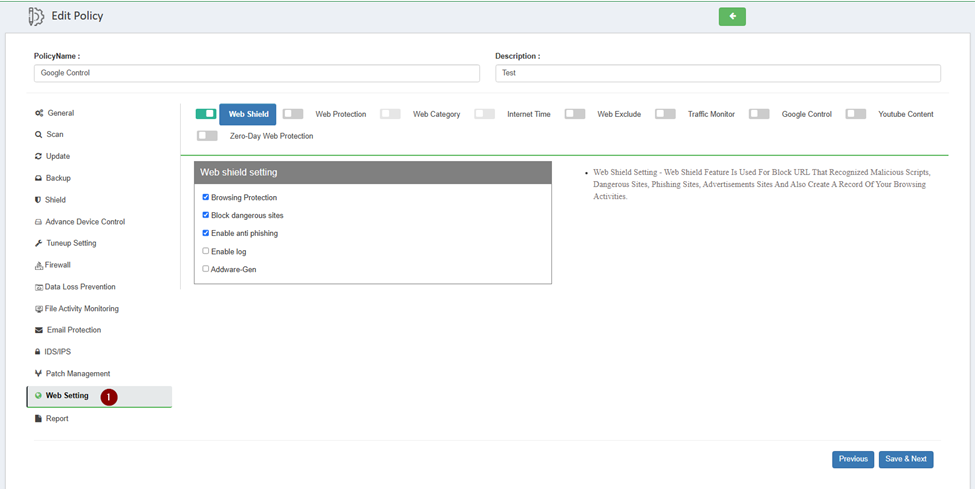Enable the Web Exclude toggle switch
The width and height of the screenshot is (975, 489).
(575, 114)
